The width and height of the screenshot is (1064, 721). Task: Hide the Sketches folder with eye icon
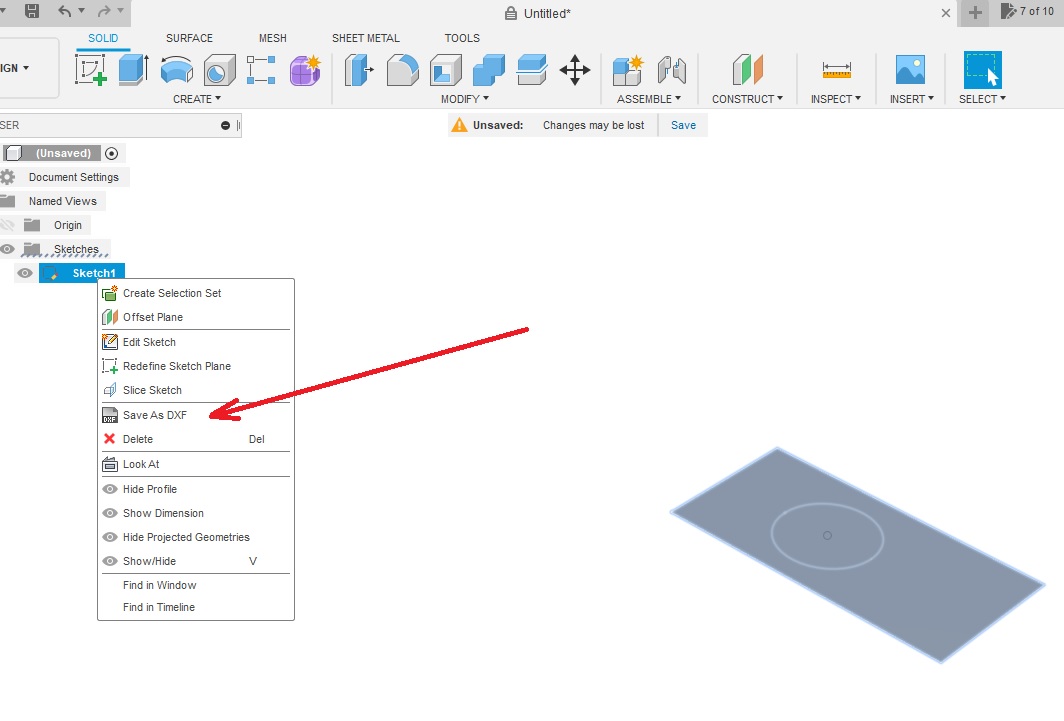tap(8, 249)
